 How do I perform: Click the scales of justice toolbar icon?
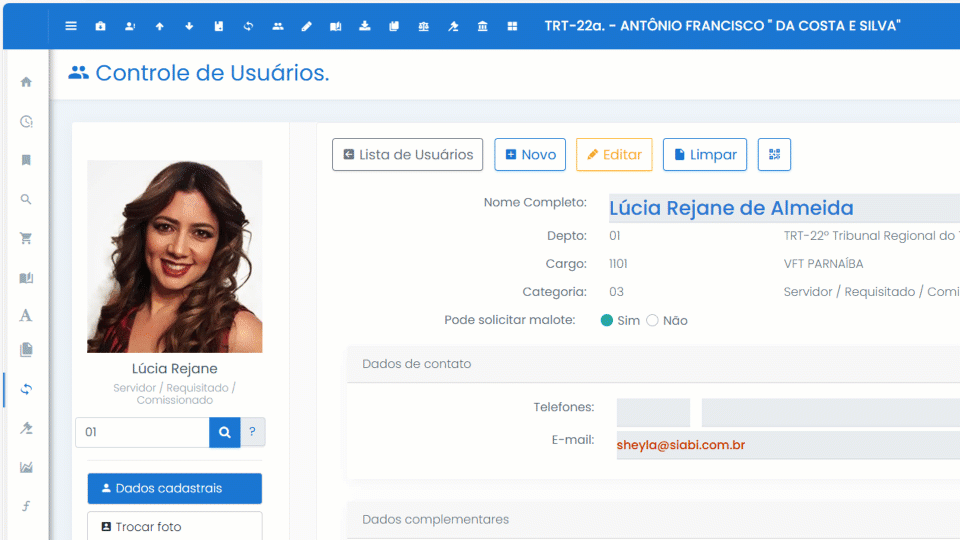pyautogui.click(x=424, y=26)
